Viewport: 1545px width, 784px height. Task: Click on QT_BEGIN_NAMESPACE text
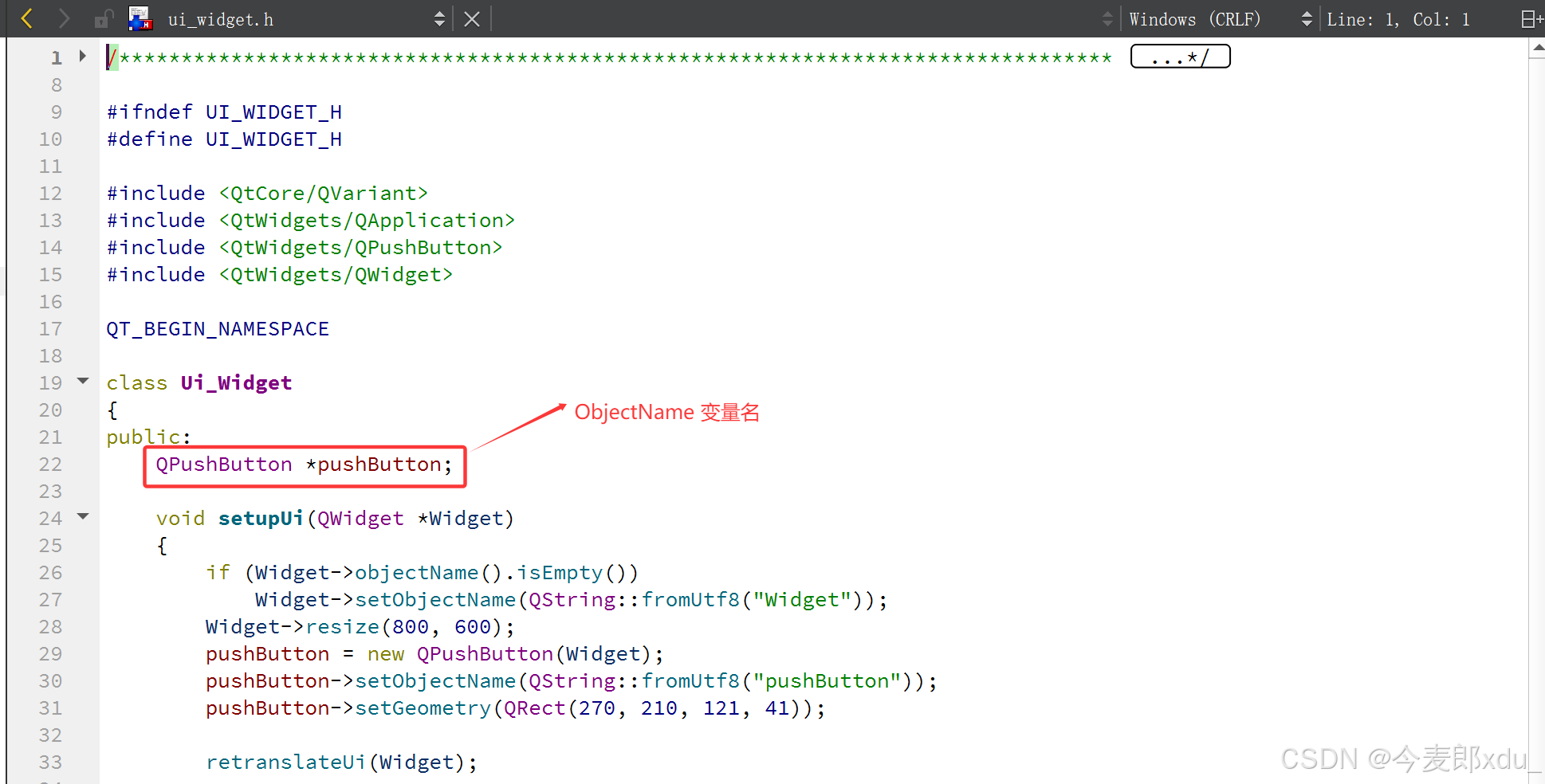pyautogui.click(x=218, y=329)
